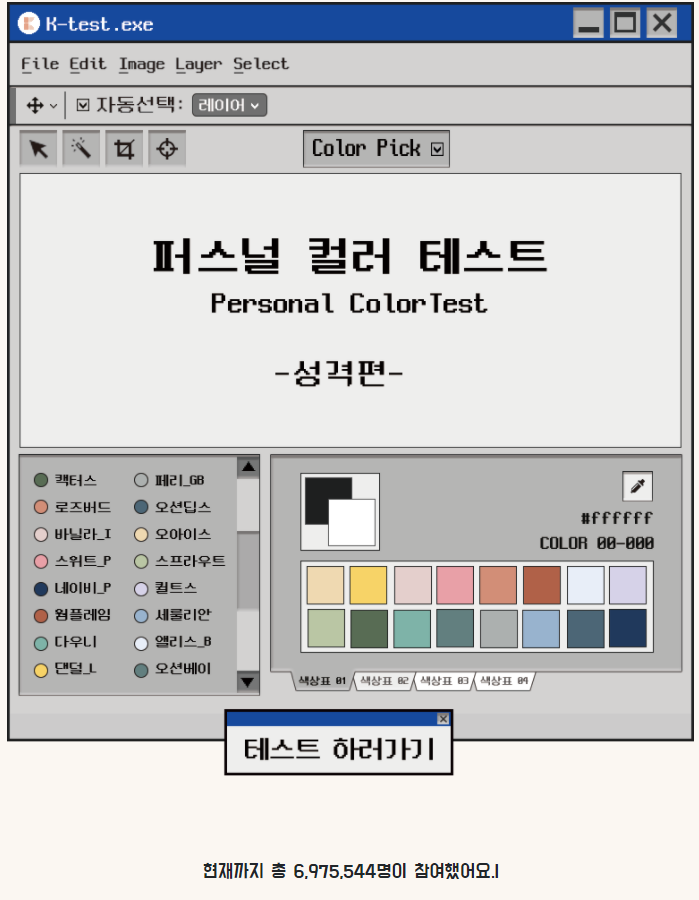Screen dimensions: 699x900
Task: Pick the pale pink swatch
Action: coord(413,585)
